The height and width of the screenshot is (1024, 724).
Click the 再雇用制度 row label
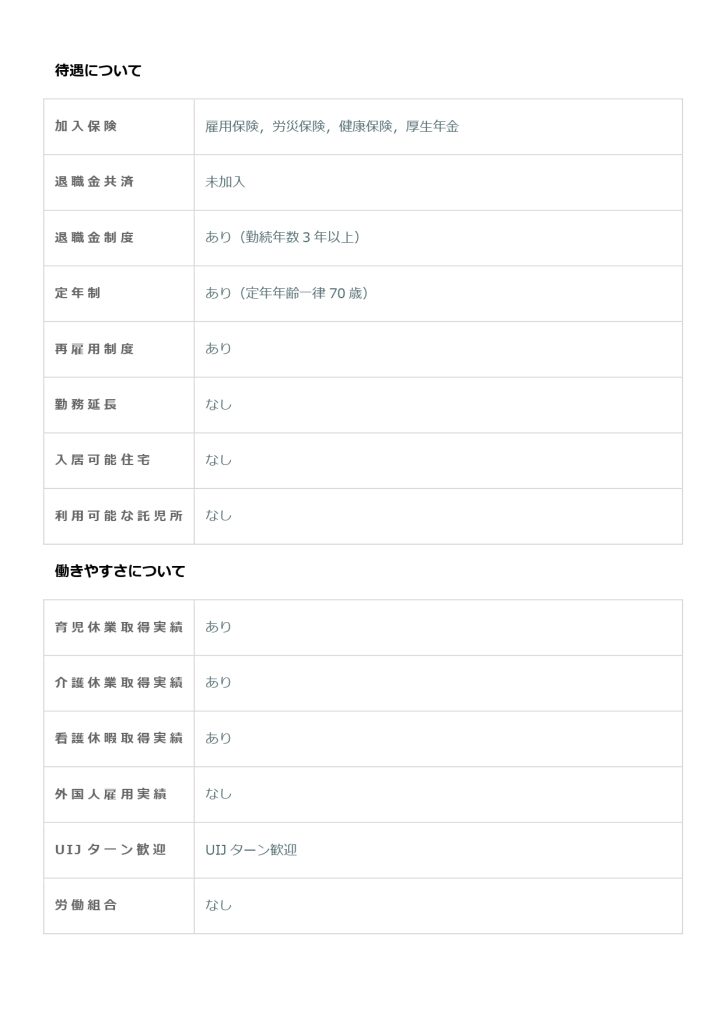(94, 349)
